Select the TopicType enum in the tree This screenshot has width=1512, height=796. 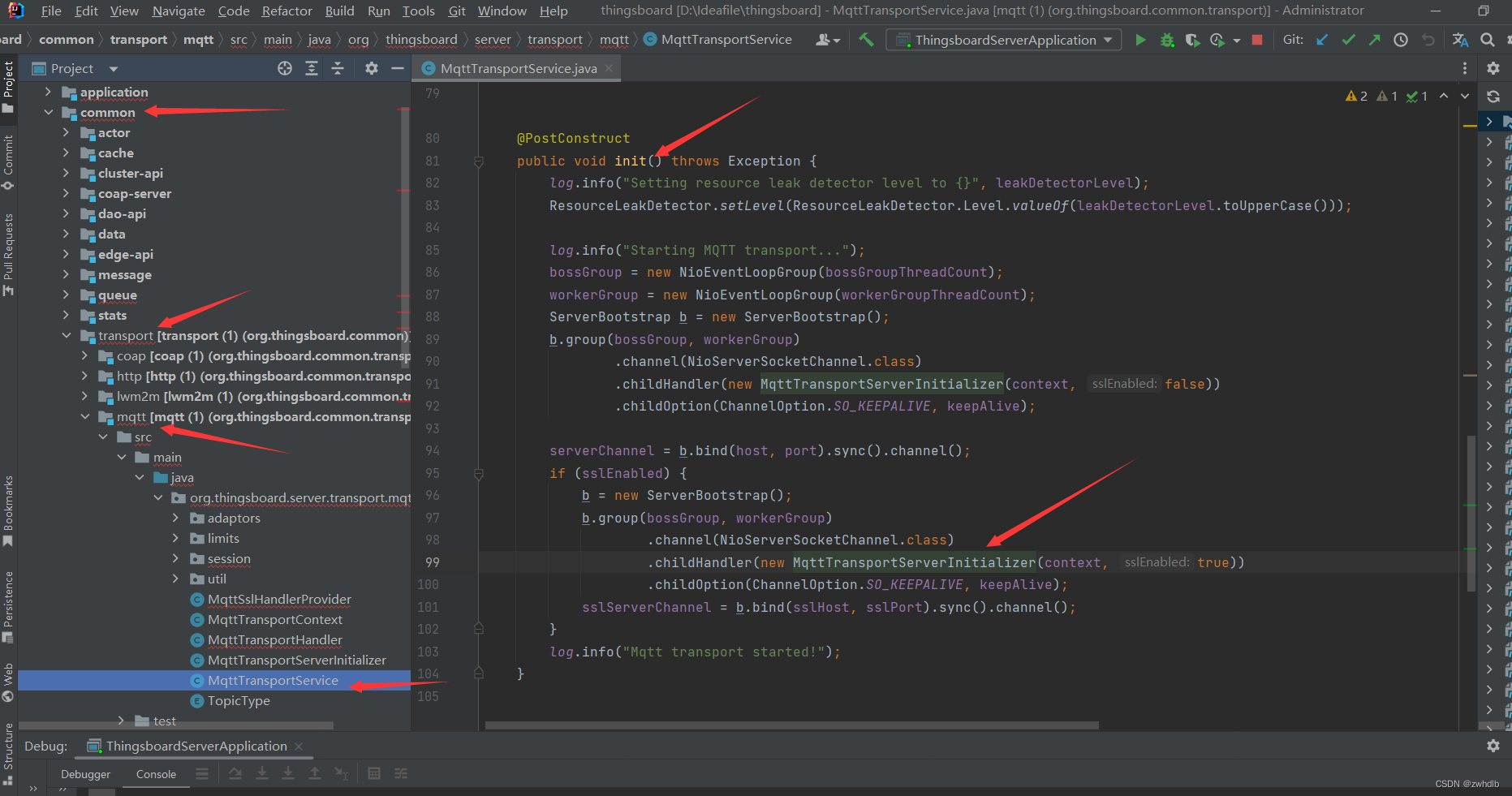(x=239, y=700)
